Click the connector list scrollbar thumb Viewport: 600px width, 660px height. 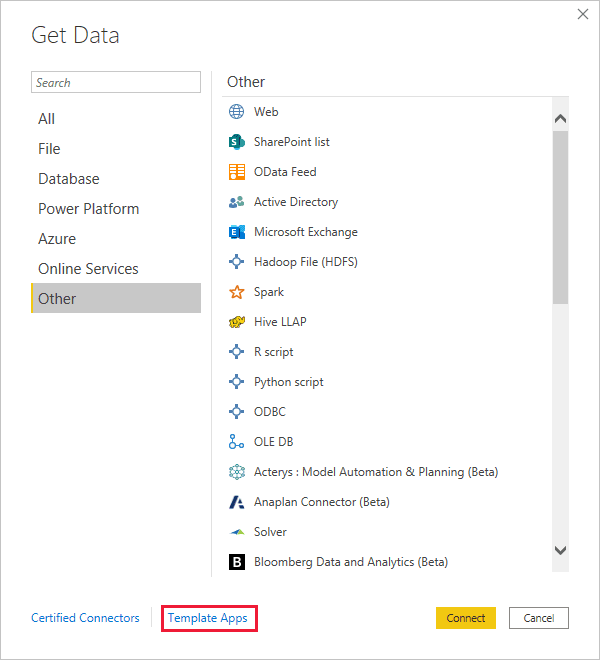560,215
